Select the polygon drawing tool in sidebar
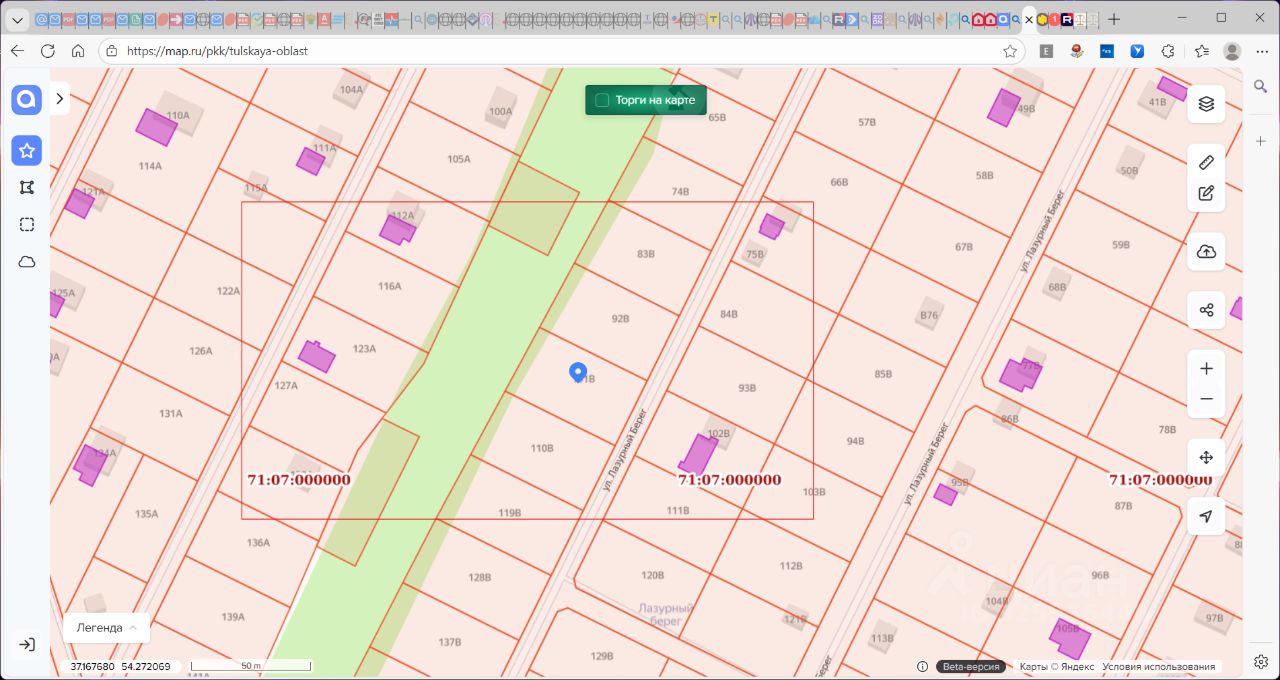The image size is (1280, 680). (x=27, y=187)
